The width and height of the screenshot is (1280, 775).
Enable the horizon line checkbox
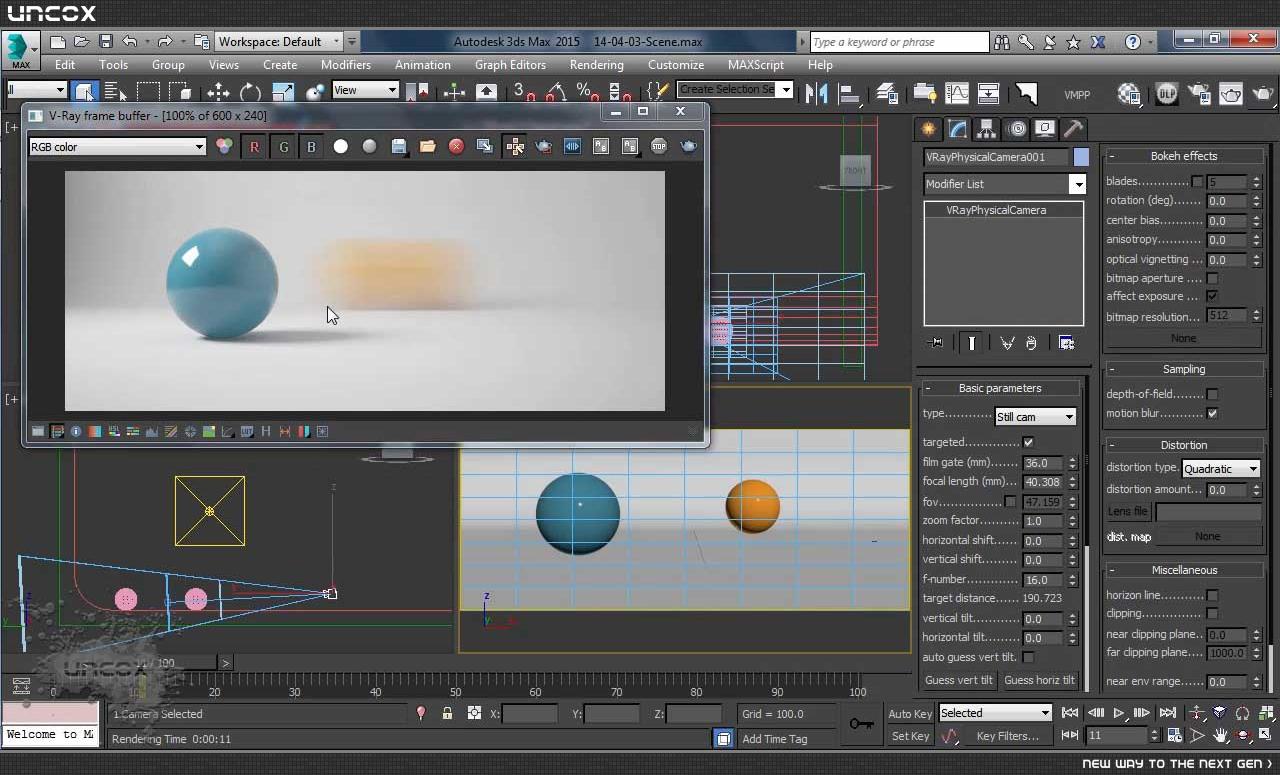(x=1212, y=595)
